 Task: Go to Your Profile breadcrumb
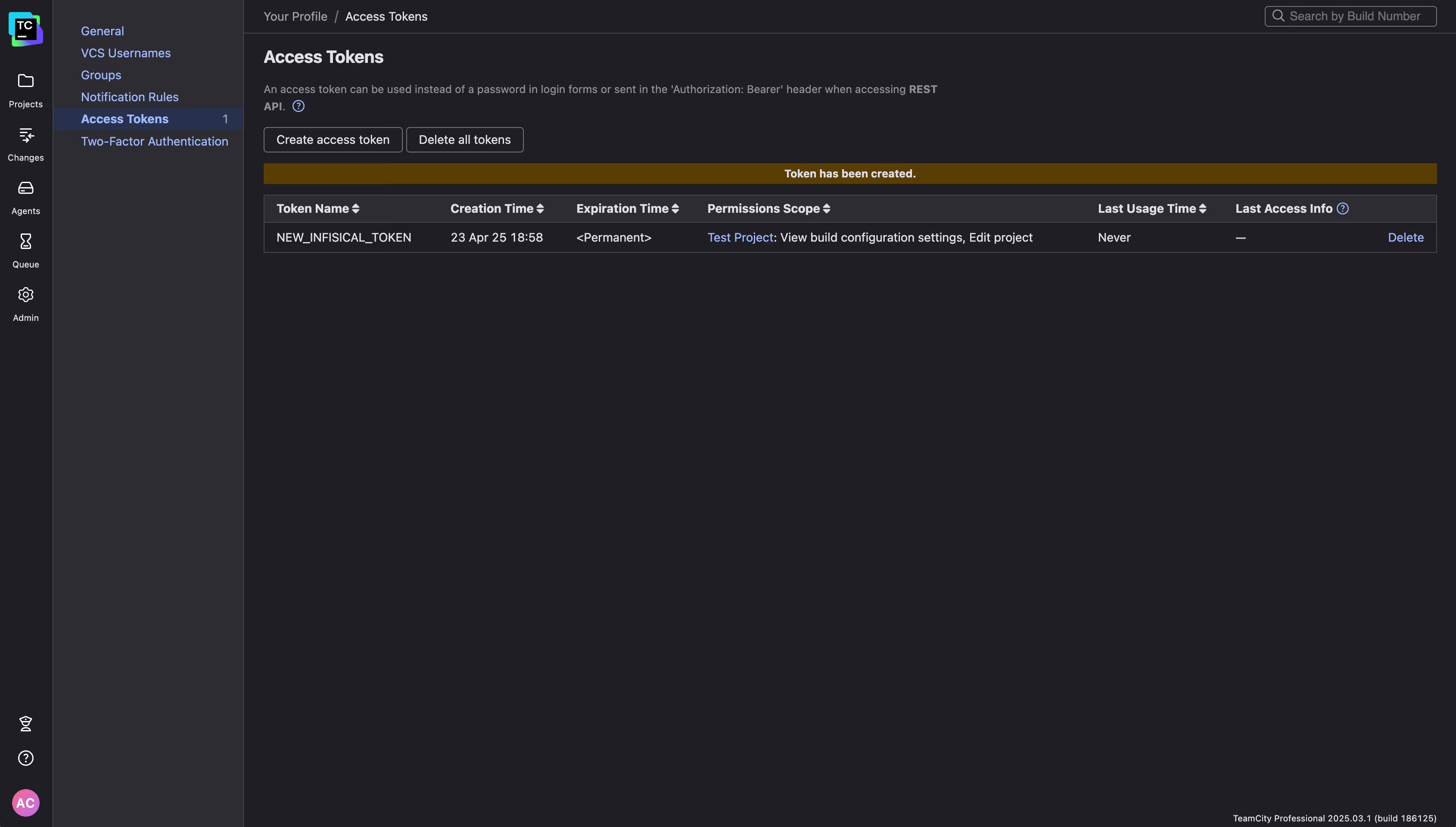click(x=295, y=16)
